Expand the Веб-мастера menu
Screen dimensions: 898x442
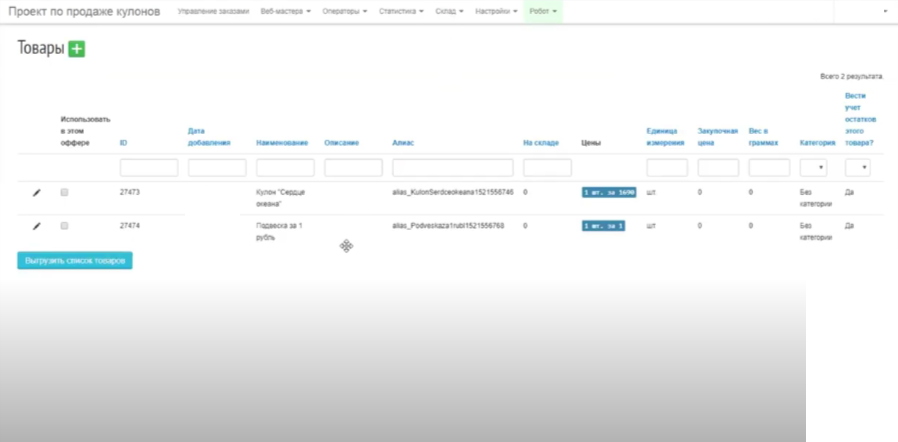[x=285, y=11]
